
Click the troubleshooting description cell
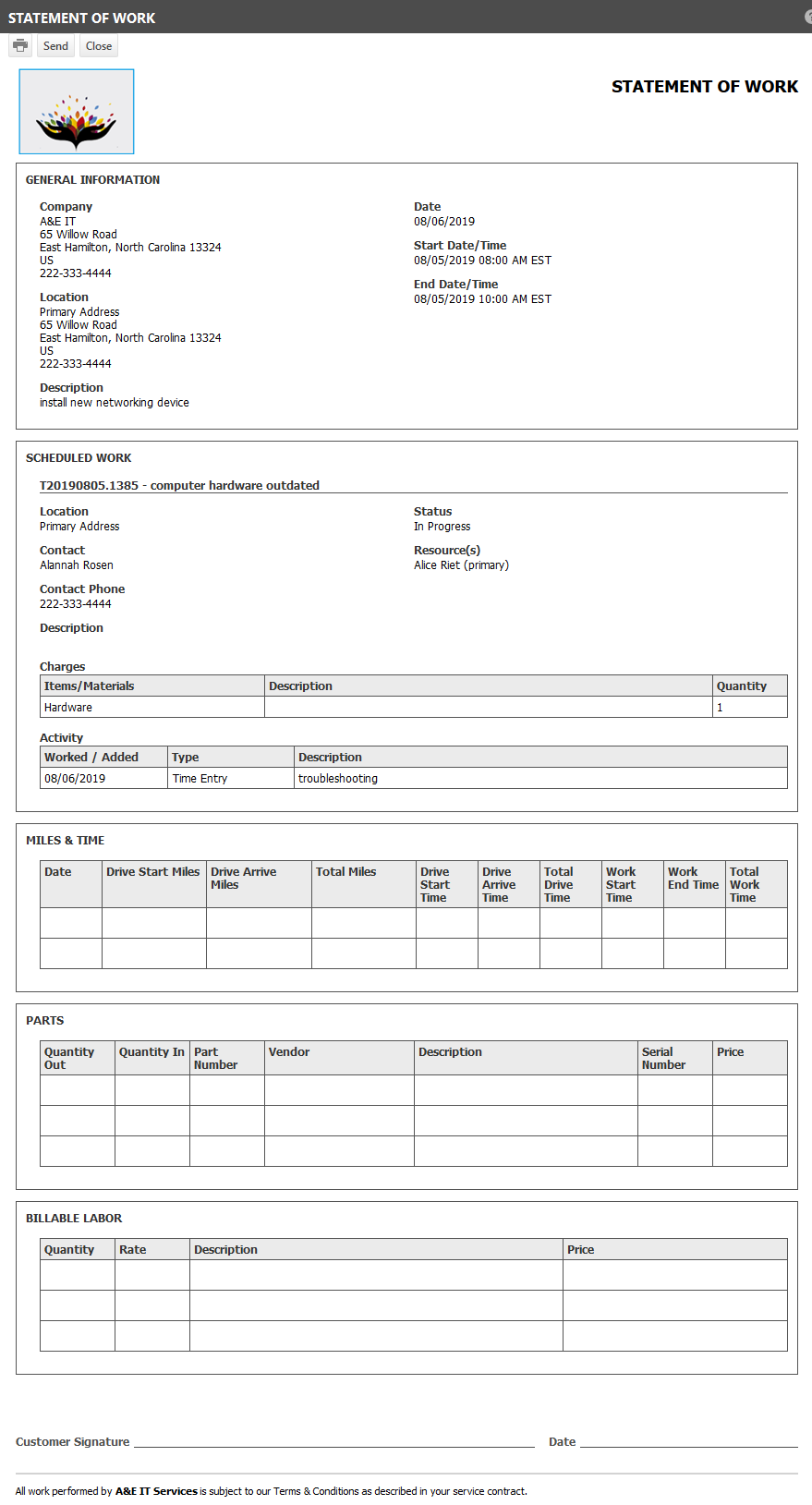[x=540, y=779]
